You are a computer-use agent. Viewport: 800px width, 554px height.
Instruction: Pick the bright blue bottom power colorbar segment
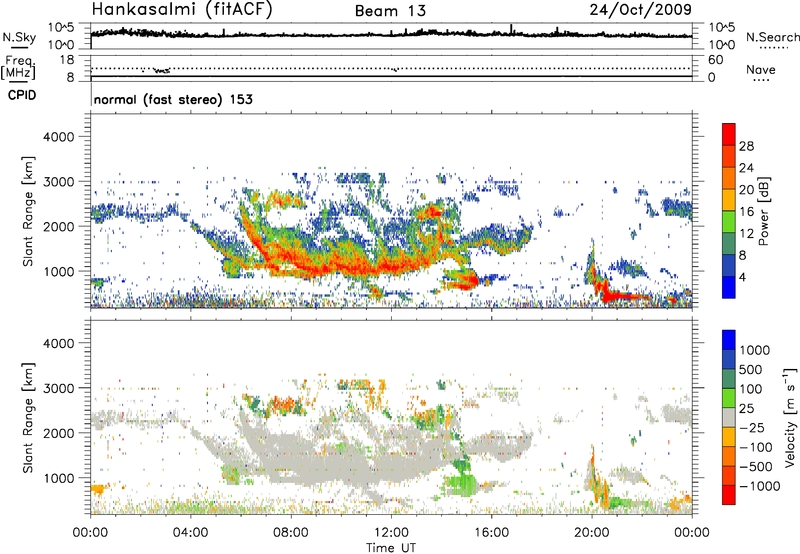729,288
